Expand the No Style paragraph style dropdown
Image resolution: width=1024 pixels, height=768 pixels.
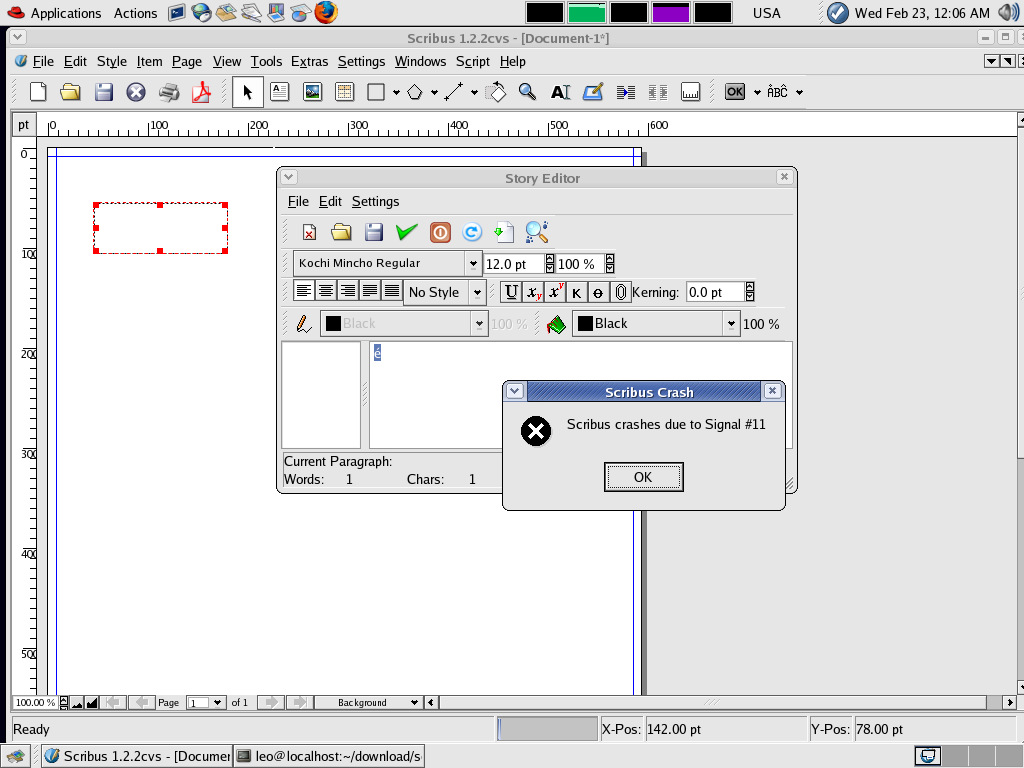click(x=477, y=292)
